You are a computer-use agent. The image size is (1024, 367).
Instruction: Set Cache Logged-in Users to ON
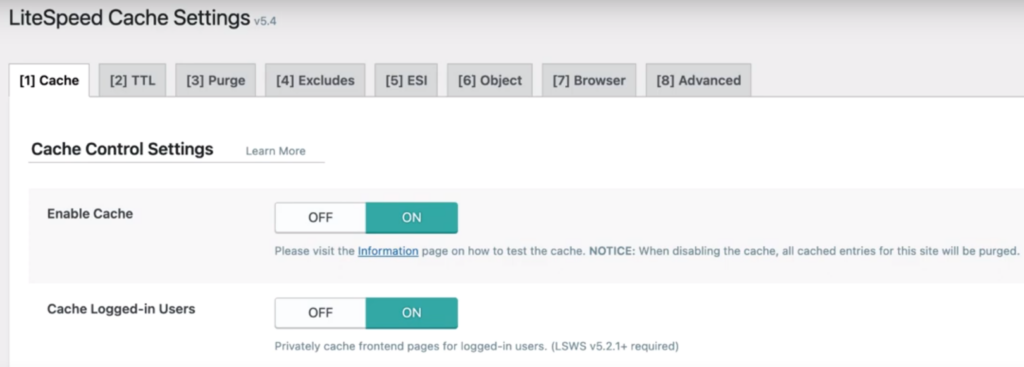click(411, 313)
